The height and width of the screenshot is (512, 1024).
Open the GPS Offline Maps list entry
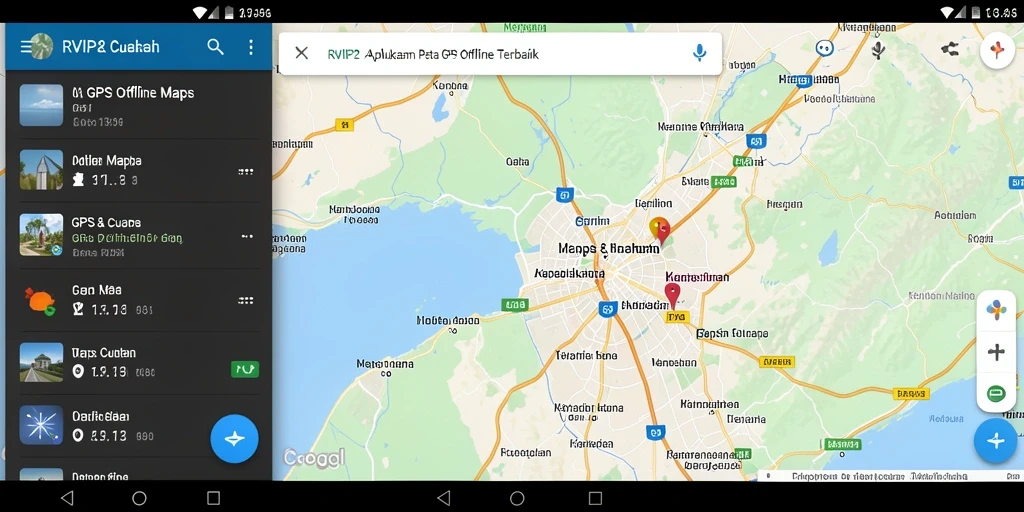click(138, 105)
